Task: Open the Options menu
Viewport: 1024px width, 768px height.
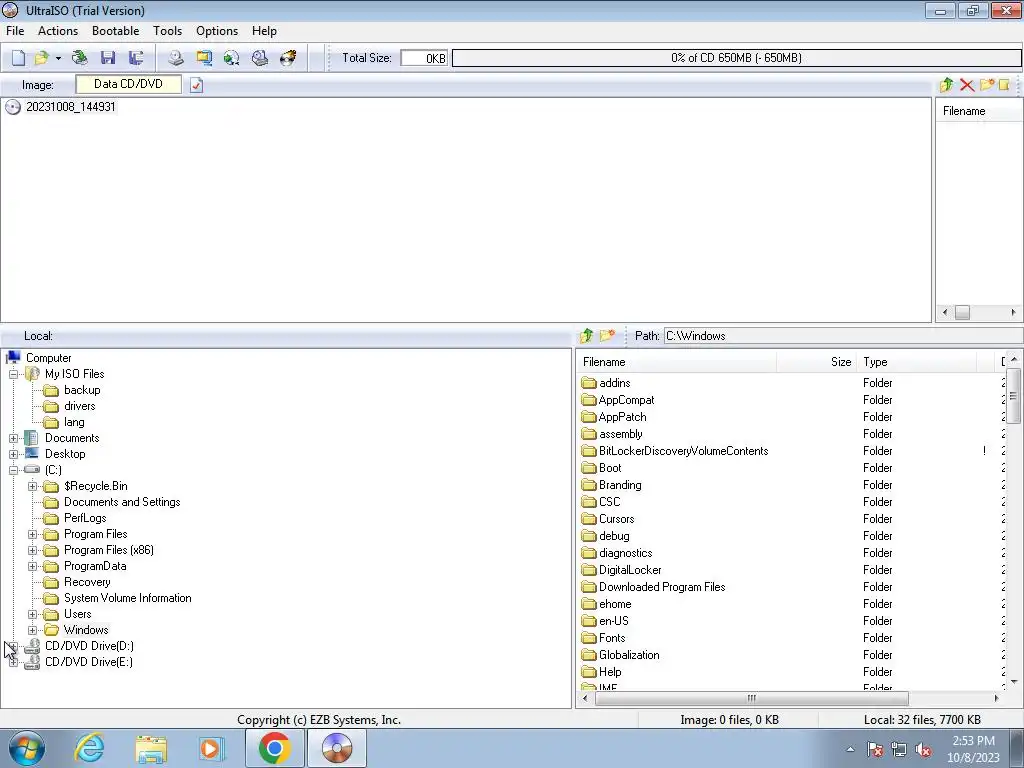Action: click(x=217, y=31)
